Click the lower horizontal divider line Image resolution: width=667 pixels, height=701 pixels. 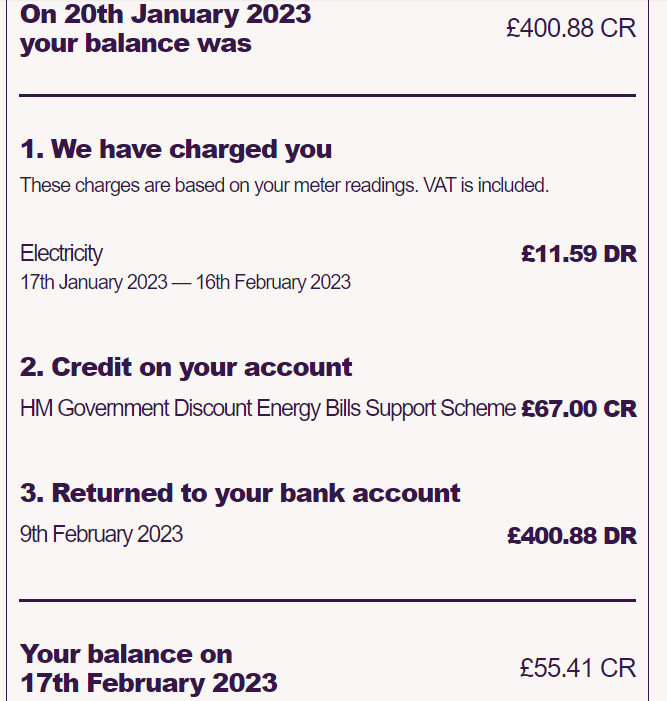[x=327, y=600]
